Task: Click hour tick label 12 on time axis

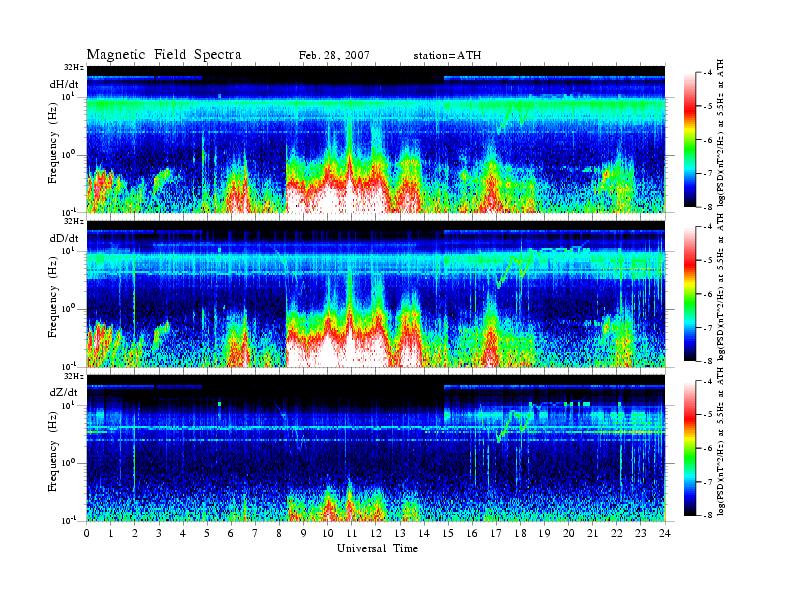Action: click(376, 534)
